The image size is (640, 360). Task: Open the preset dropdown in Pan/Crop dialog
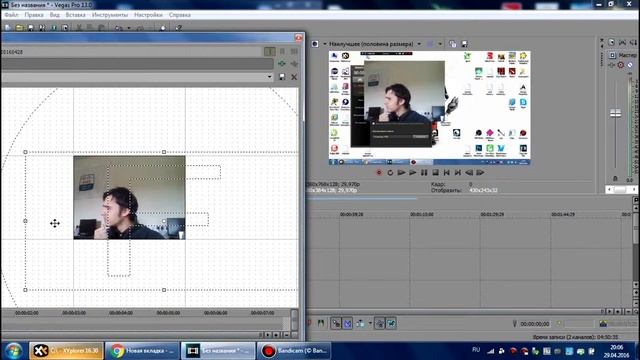(269, 77)
